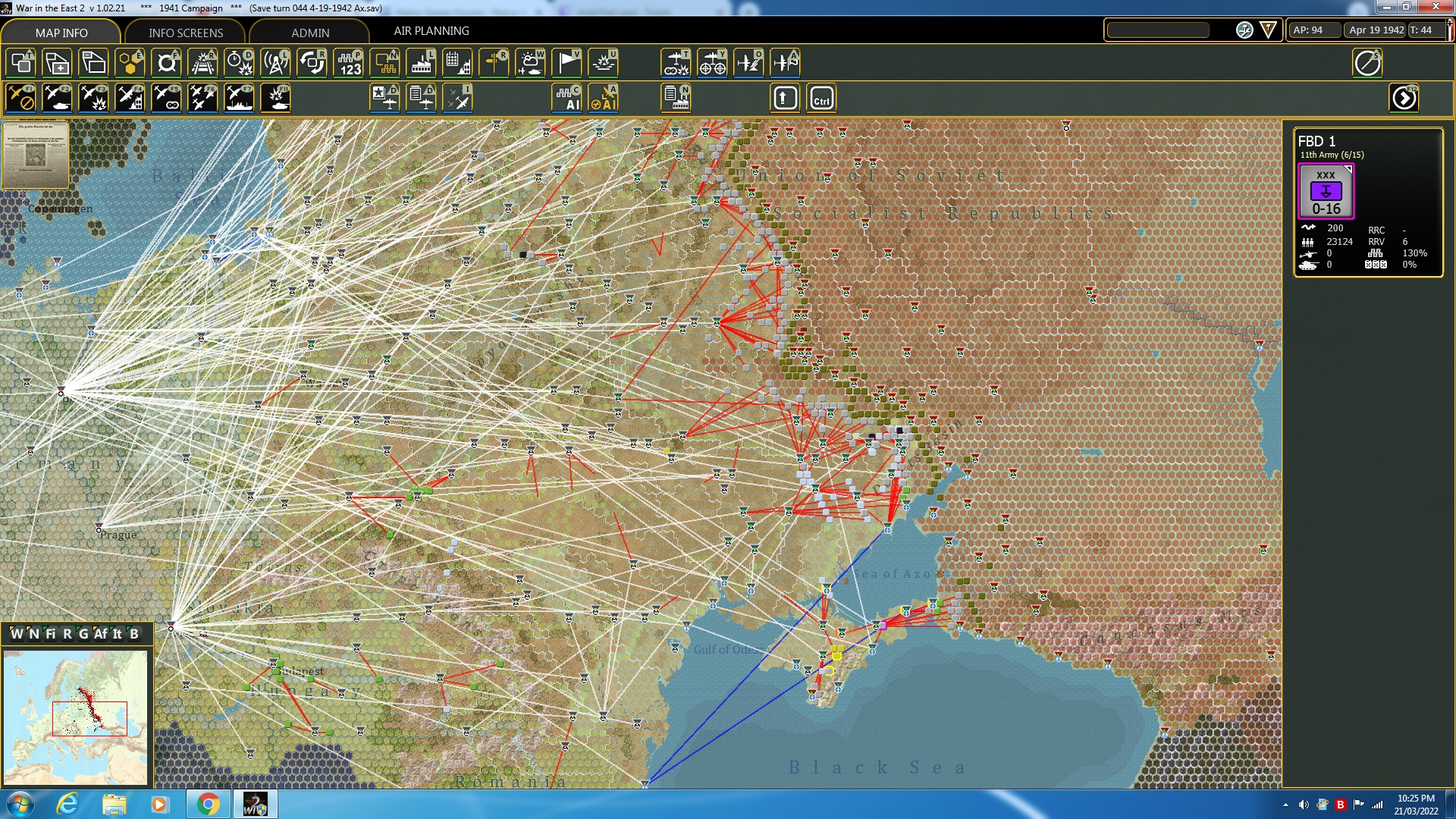The width and height of the screenshot is (1456, 819).
Task: Click the round aircraft icon in top bar
Action: (1244, 30)
